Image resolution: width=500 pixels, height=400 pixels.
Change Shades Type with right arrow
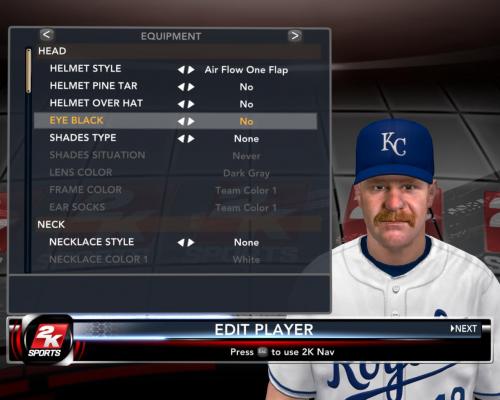(x=191, y=139)
